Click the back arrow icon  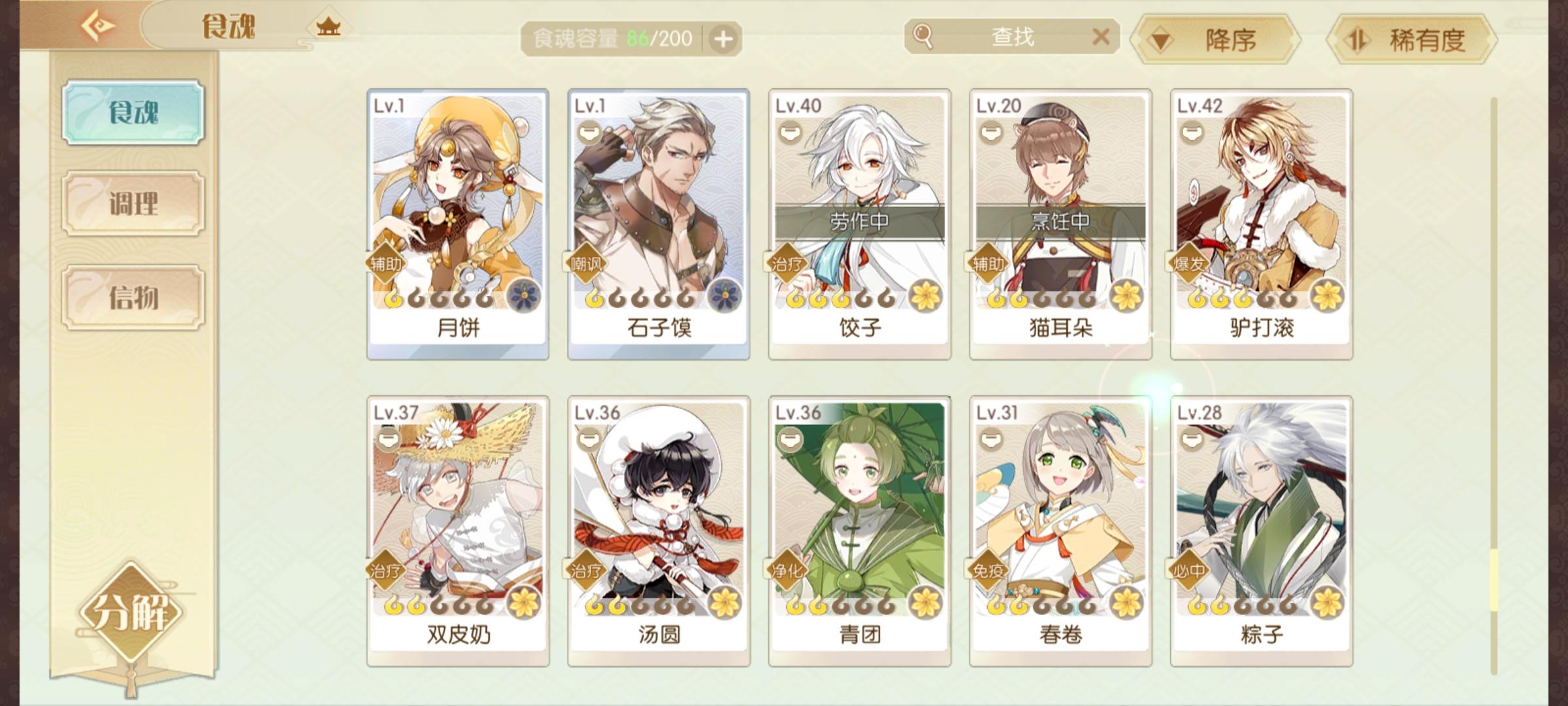pyautogui.click(x=98, y=26)
